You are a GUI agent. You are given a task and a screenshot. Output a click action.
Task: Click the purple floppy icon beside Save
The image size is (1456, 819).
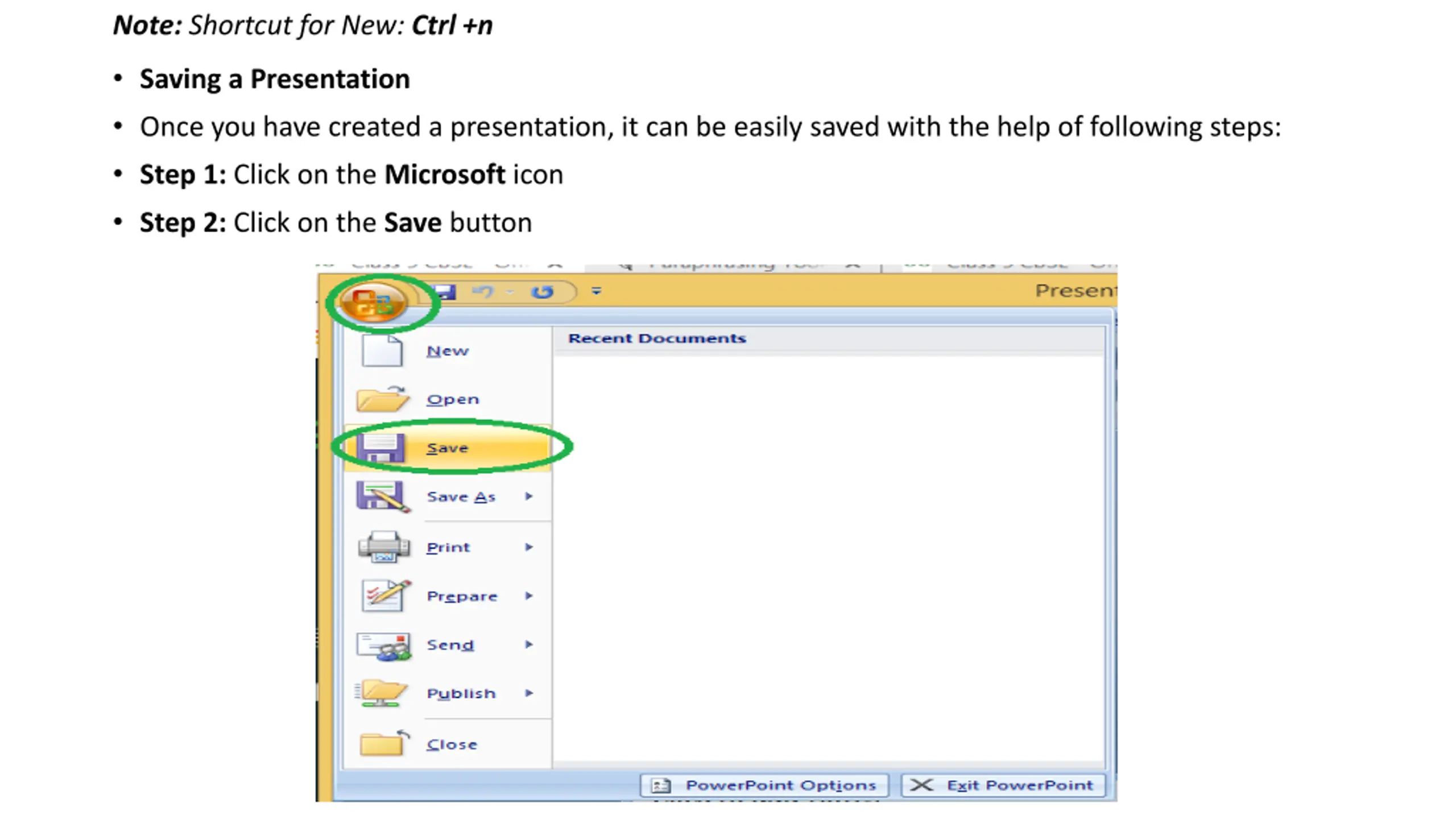click(380, 448)
